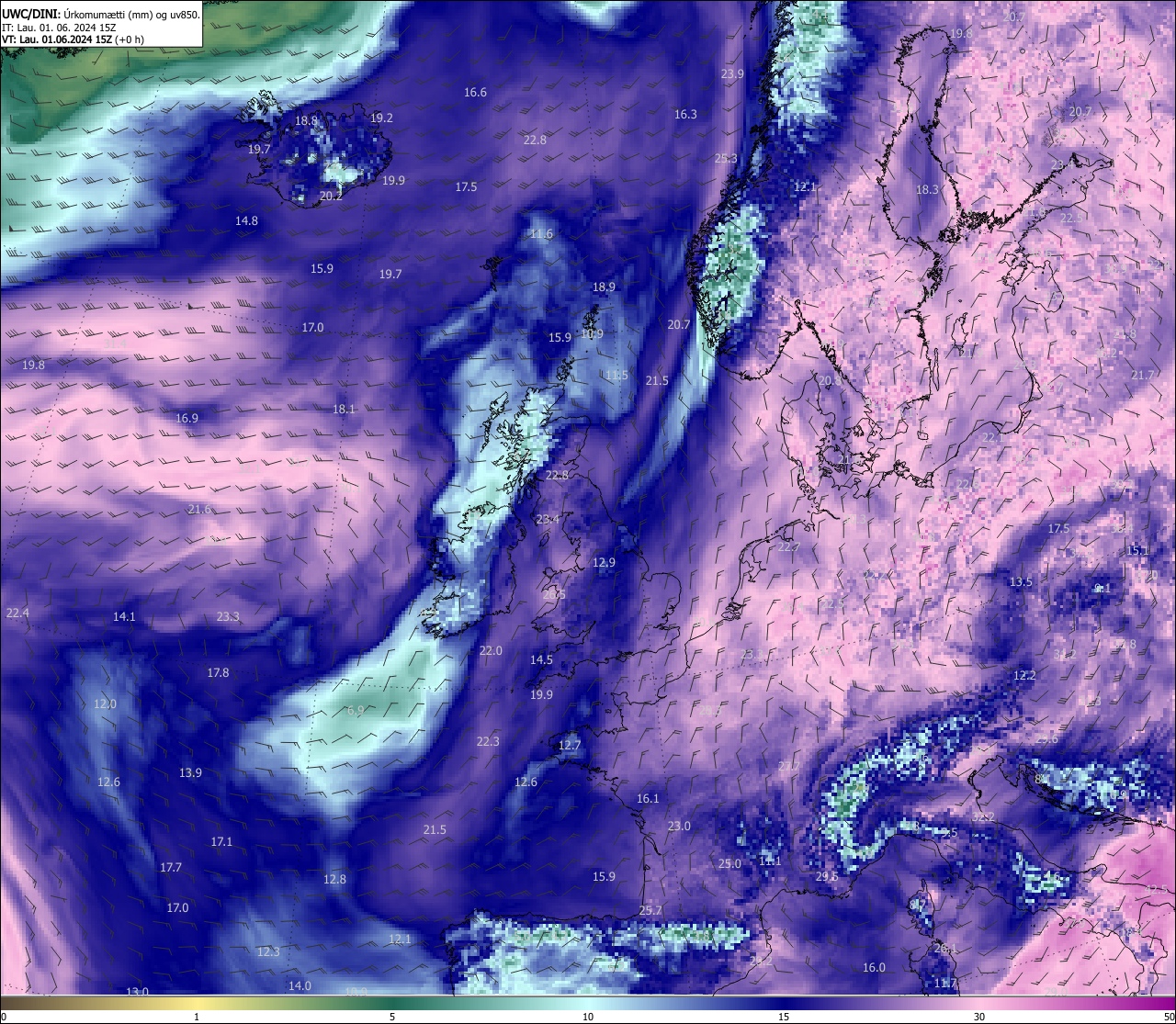Click the 17.7 value in the southwest Atlantic
The height and width of the screenshot is (1024, 1176).
pos(170,868)
